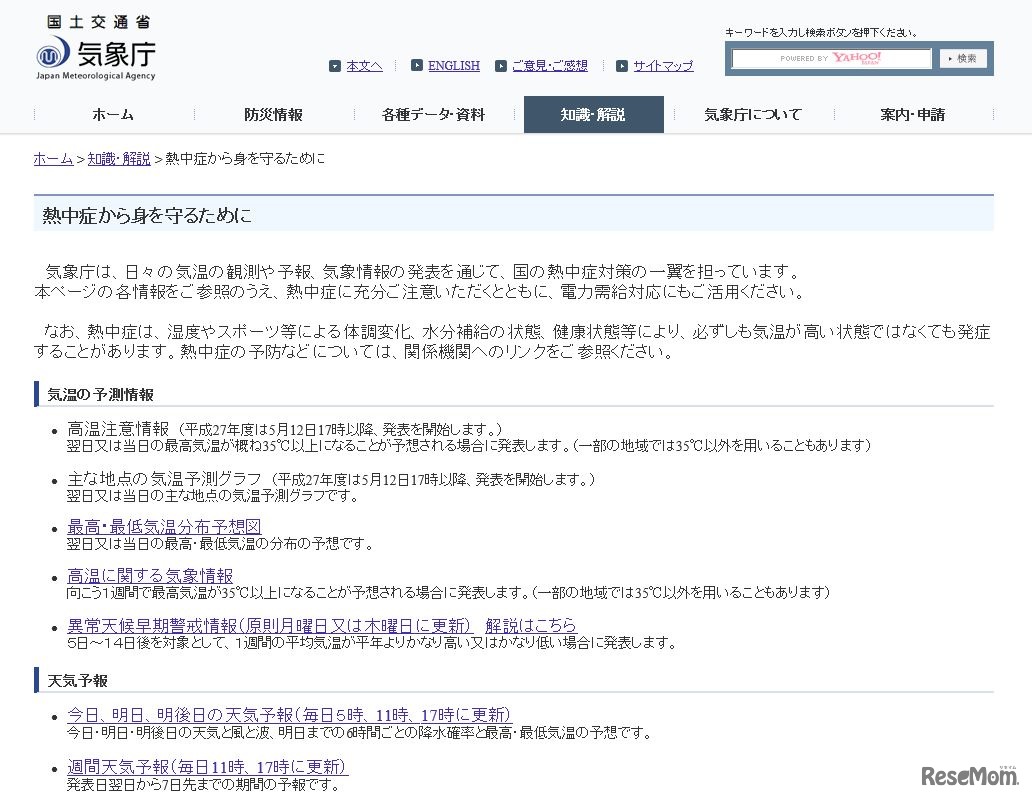
Task: Select the 防災情報 navigation tab
Action: 273,114
